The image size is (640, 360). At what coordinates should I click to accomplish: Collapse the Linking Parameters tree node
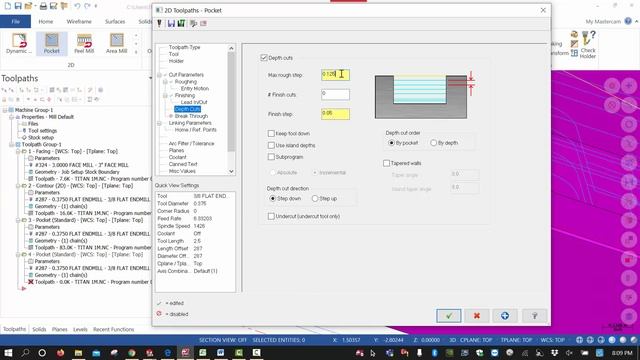[160, 123]
